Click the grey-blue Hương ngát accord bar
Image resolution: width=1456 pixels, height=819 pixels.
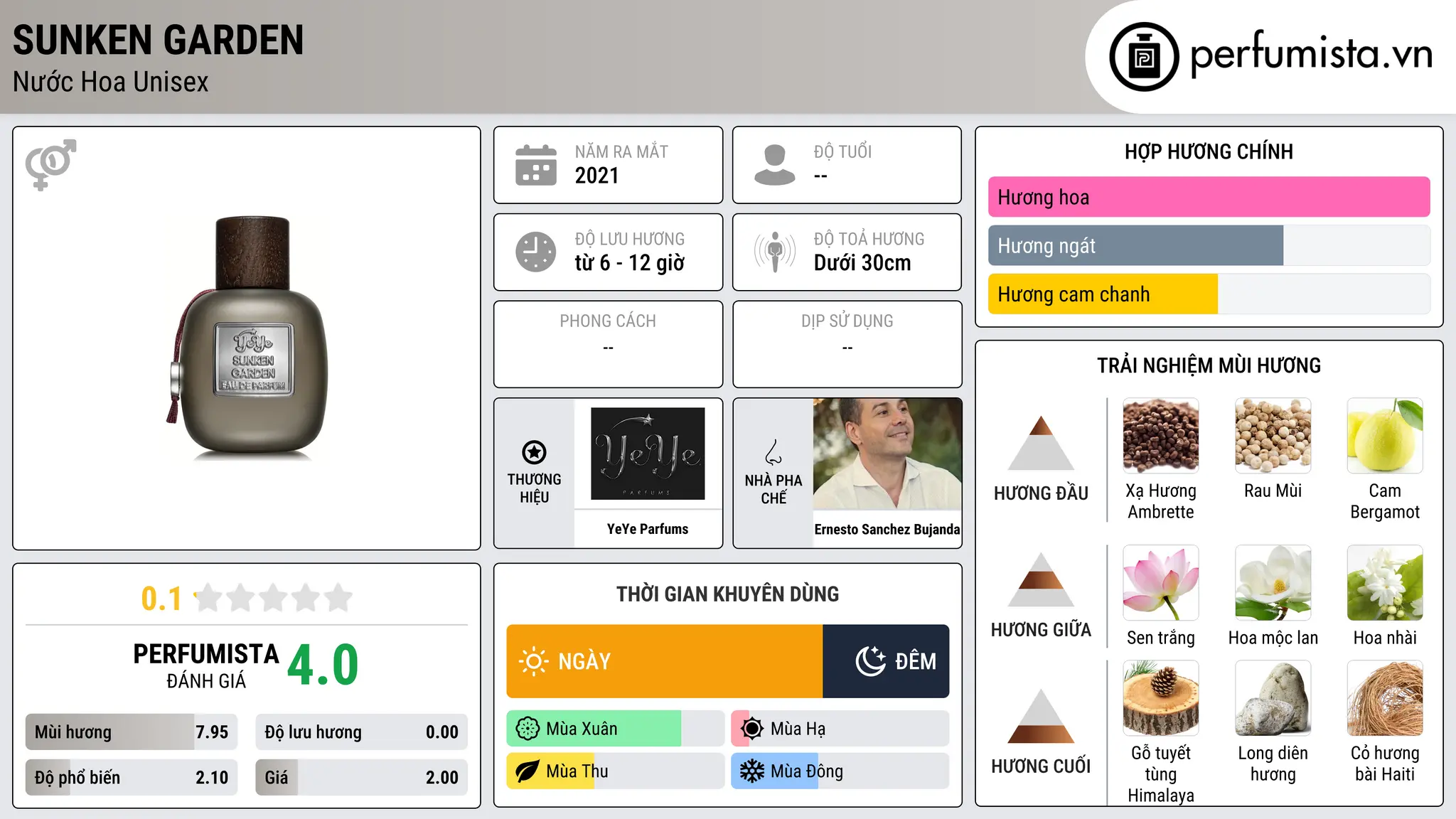pos(1209,245)
